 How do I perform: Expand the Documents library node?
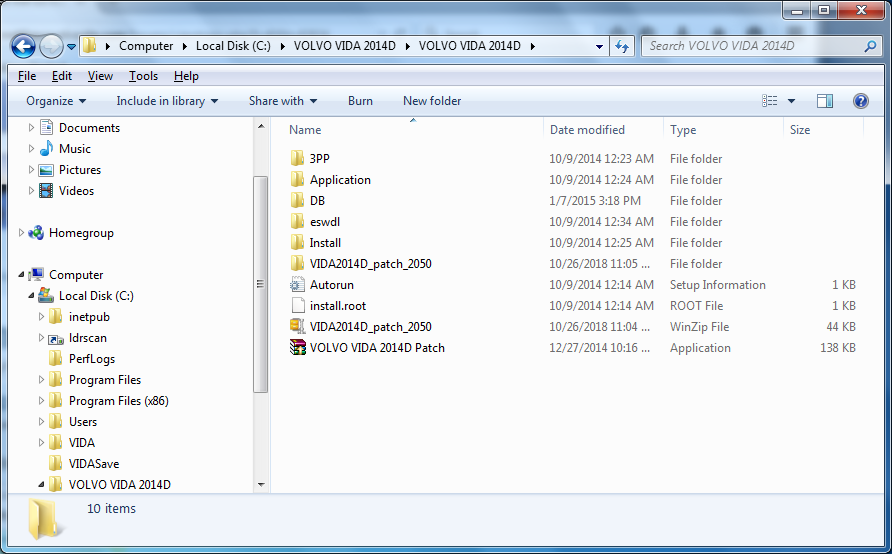(31, 128)
